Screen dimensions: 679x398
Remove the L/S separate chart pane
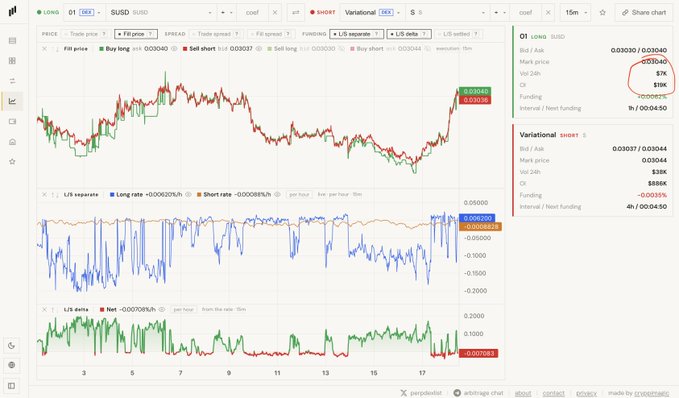[44, 195]
